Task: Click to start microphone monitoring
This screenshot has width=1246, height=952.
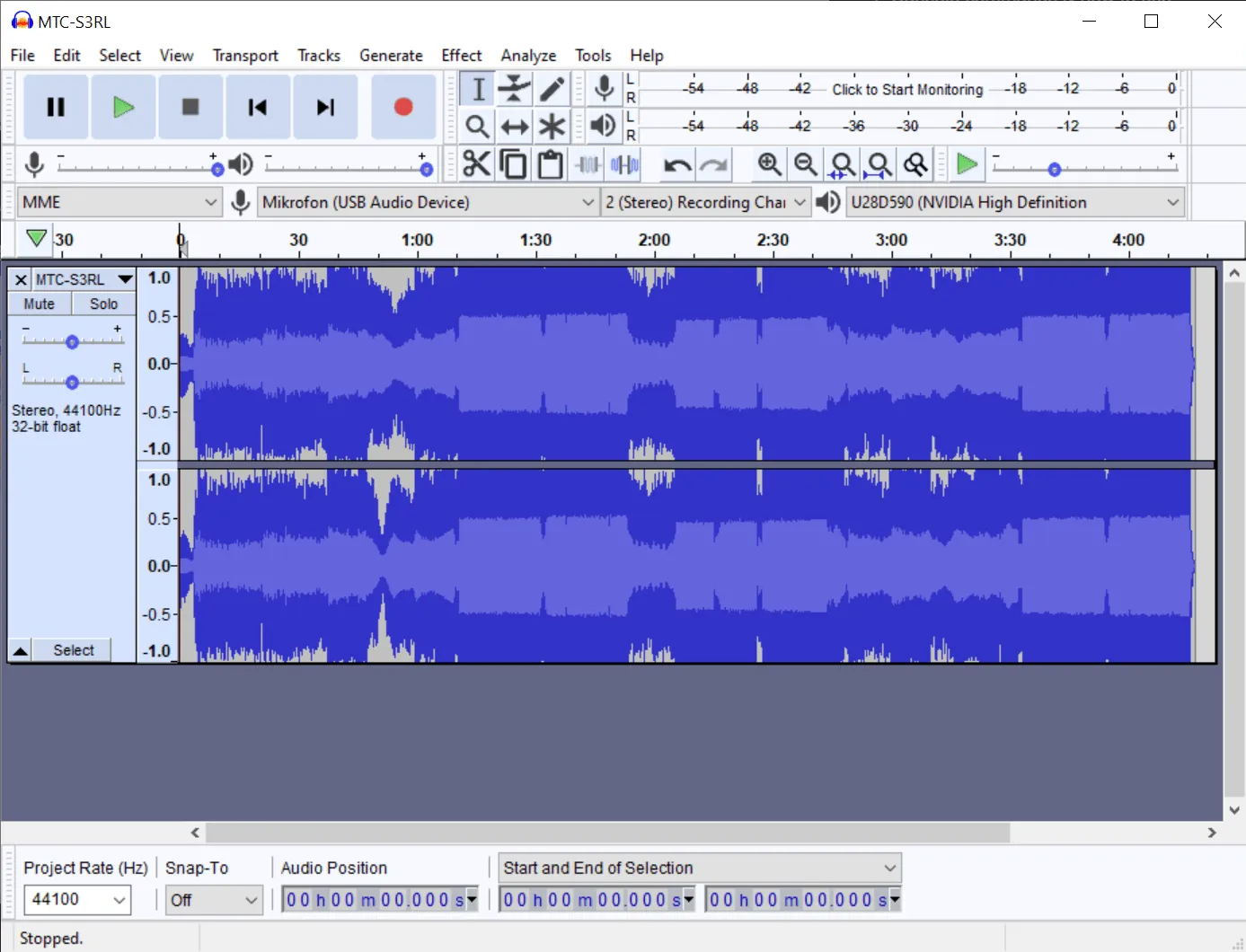Action: [907, 90]
